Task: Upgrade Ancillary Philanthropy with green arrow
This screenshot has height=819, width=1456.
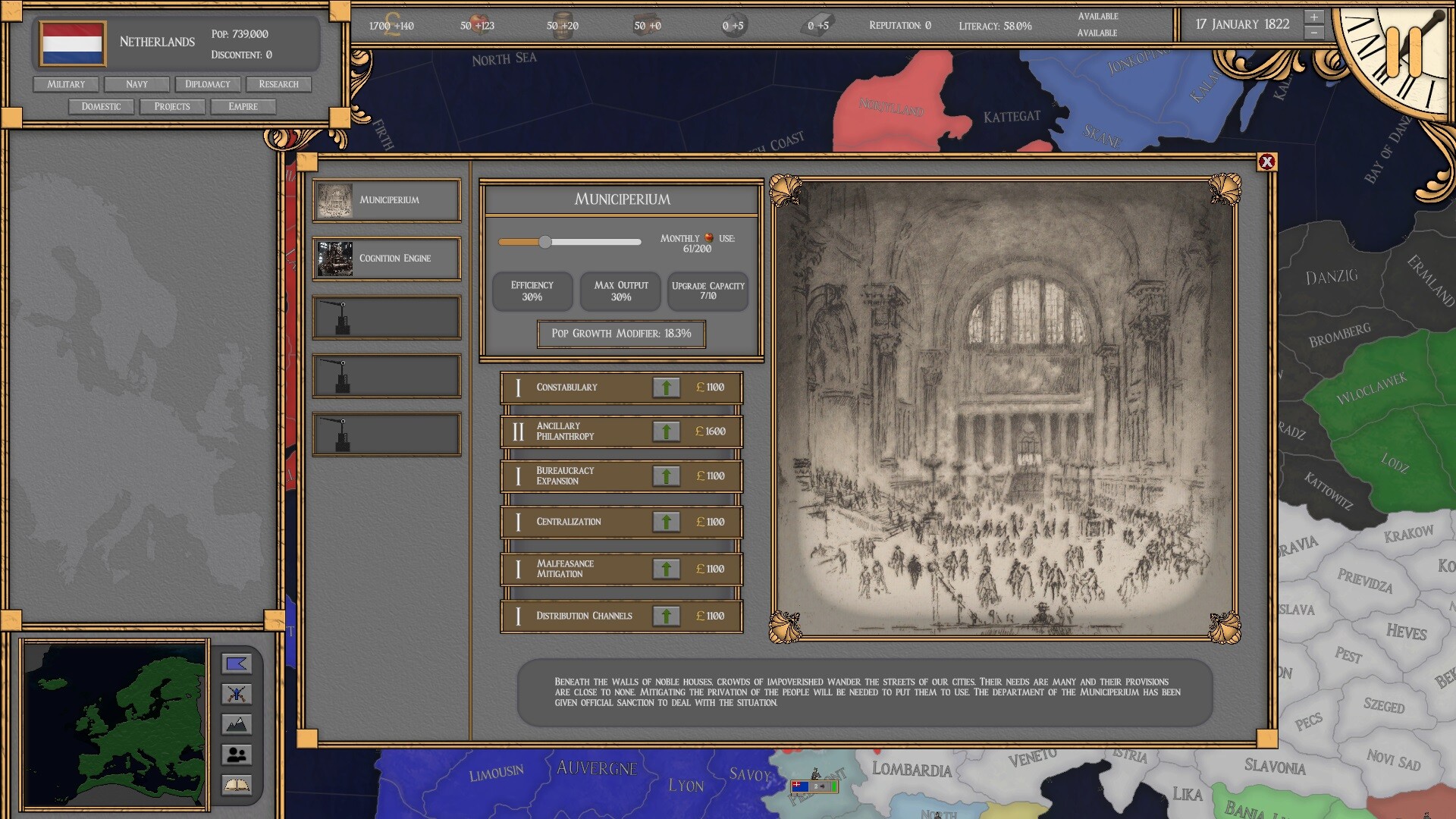Action: (x=666, y=431)
